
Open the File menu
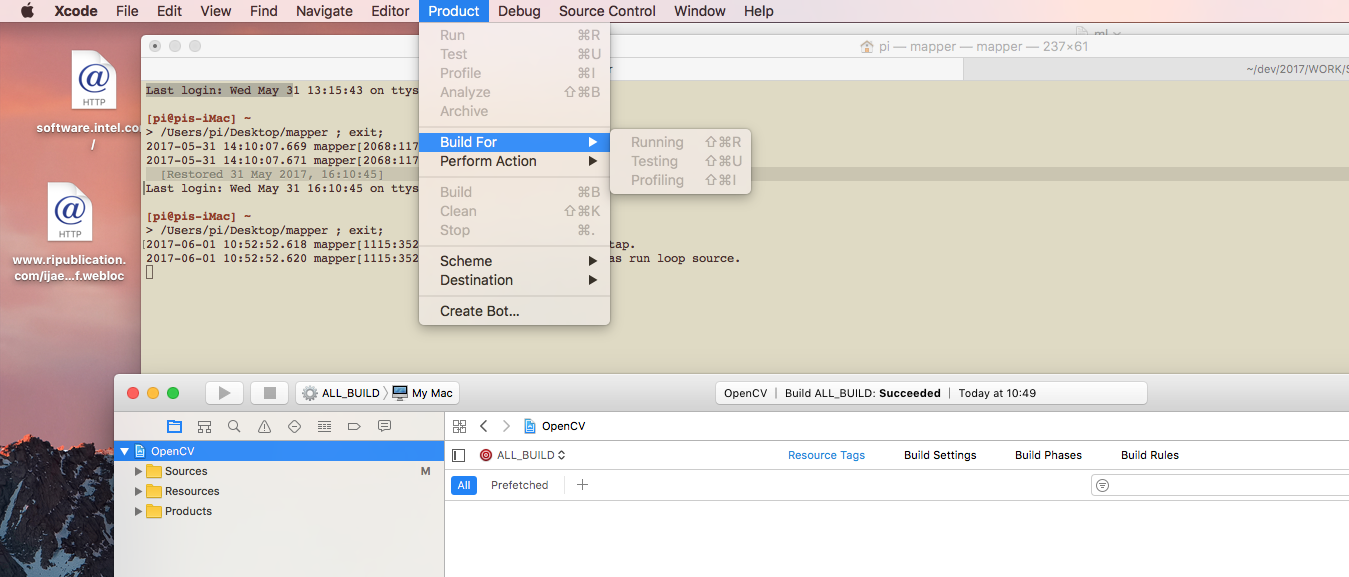127,11
